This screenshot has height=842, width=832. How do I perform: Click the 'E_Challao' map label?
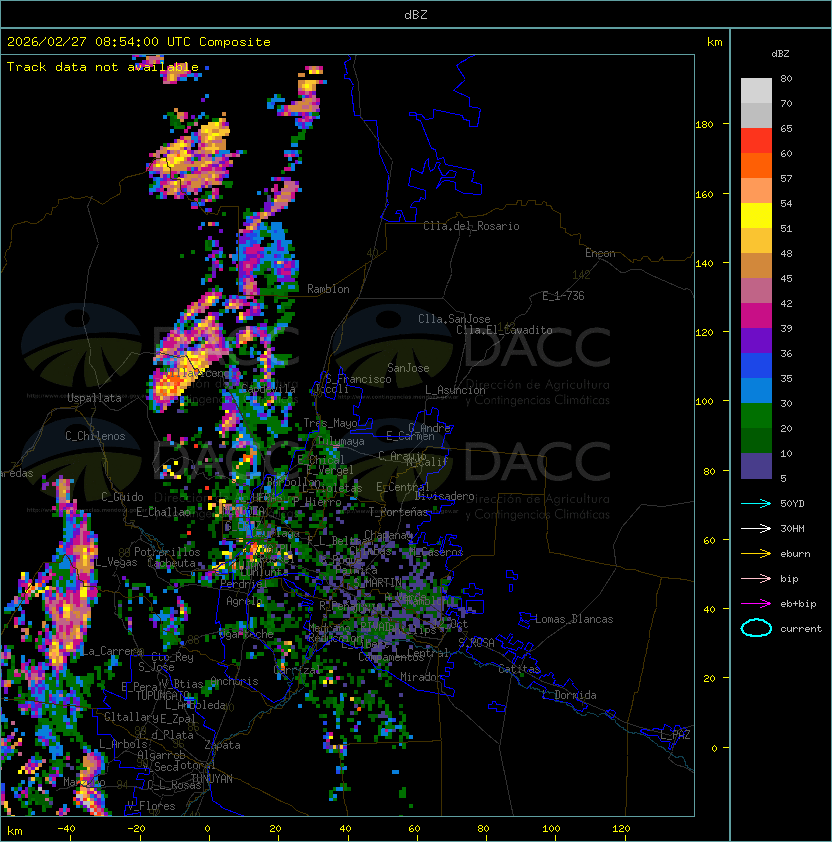coord(163,512)
